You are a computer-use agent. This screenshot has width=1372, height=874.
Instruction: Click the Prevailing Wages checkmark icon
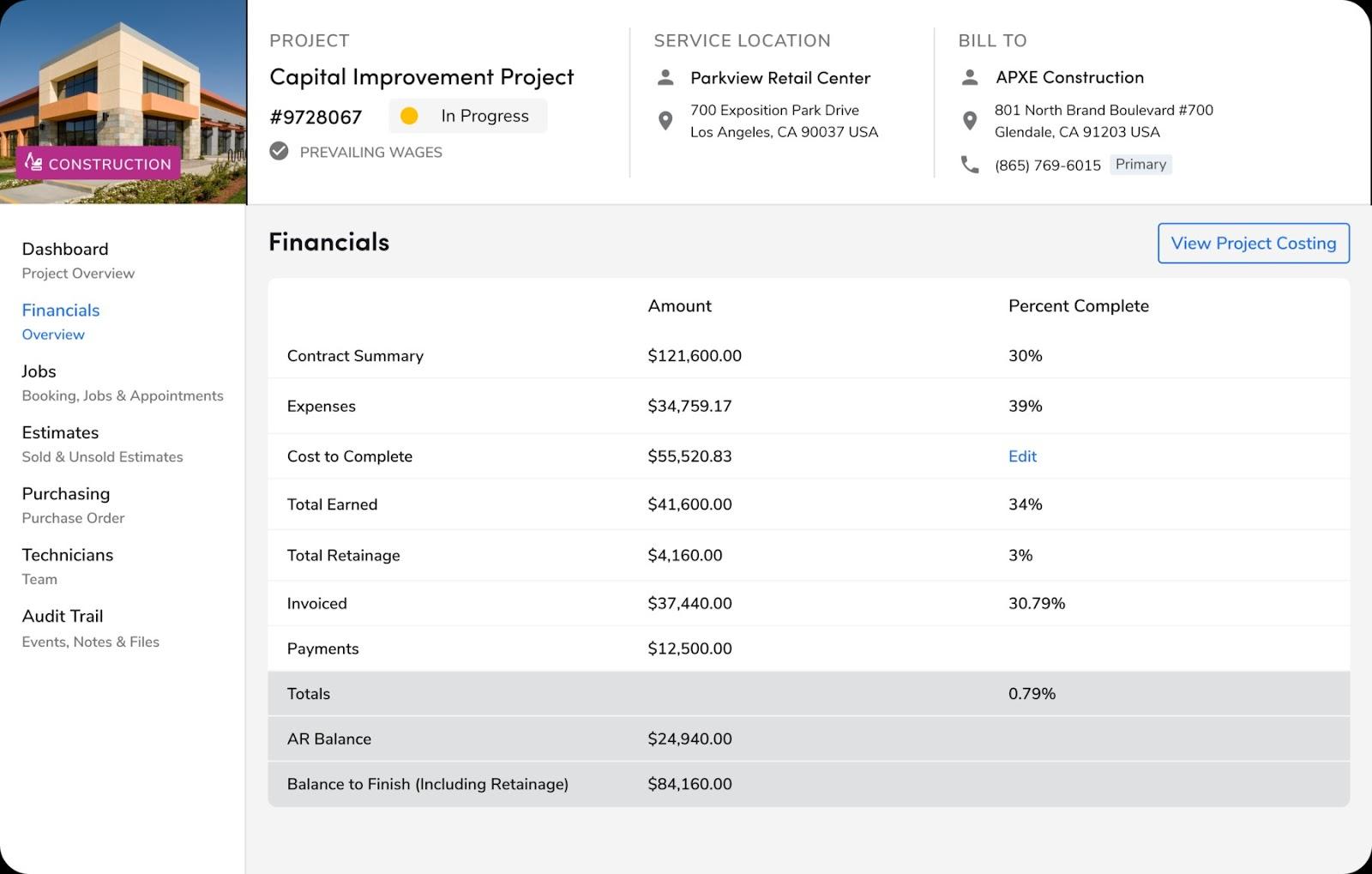(279, 152)
